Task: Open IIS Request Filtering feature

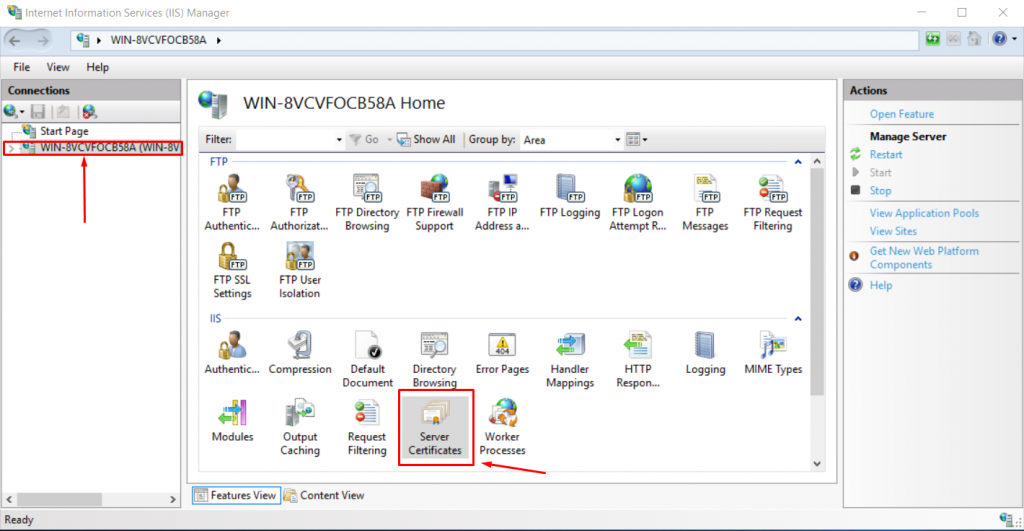Action: 367,427
